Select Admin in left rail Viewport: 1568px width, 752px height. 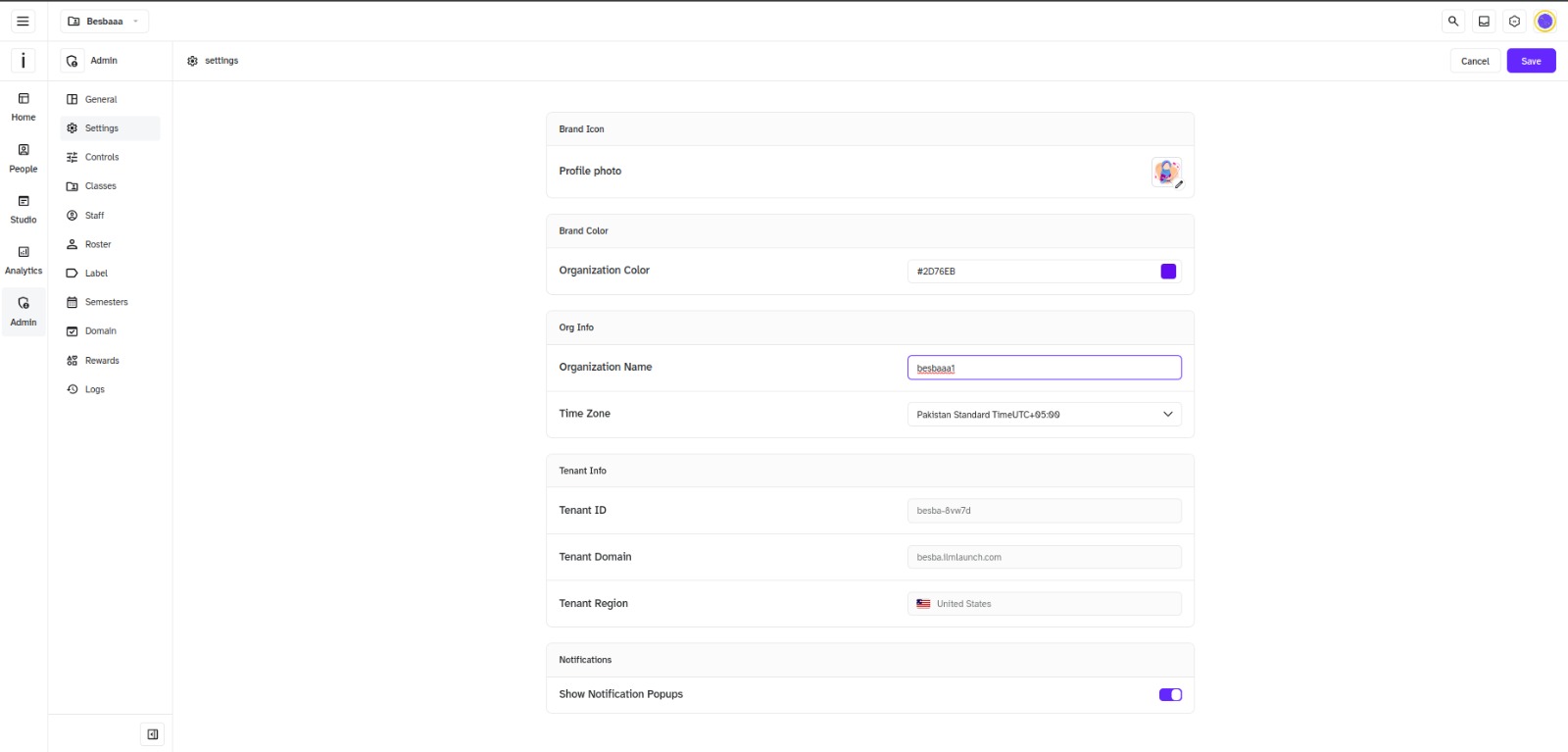[x=24, y=312]
